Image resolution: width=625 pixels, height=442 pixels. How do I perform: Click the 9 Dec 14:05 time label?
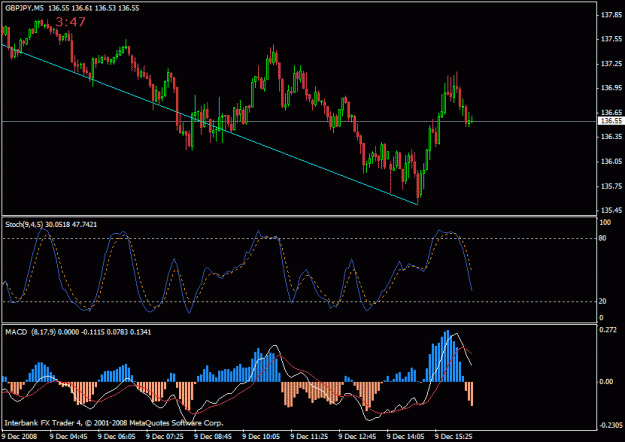click(406, 436)
